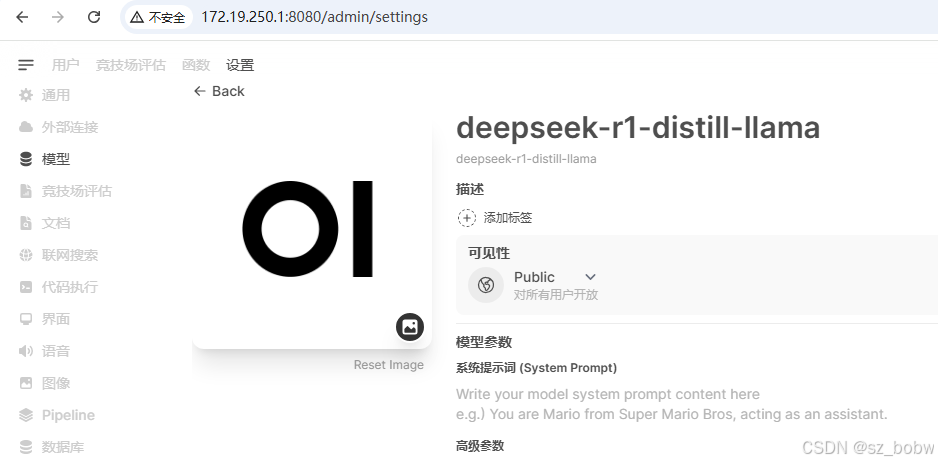Click 添加标签 label
Image resolution: width=938 pixels, height=463 pixels.
507,218
